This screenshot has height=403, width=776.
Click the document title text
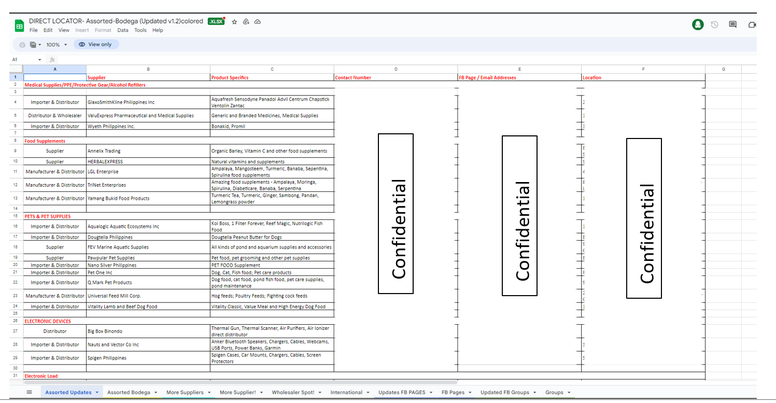pyautogui.click(x=116, y=21)
